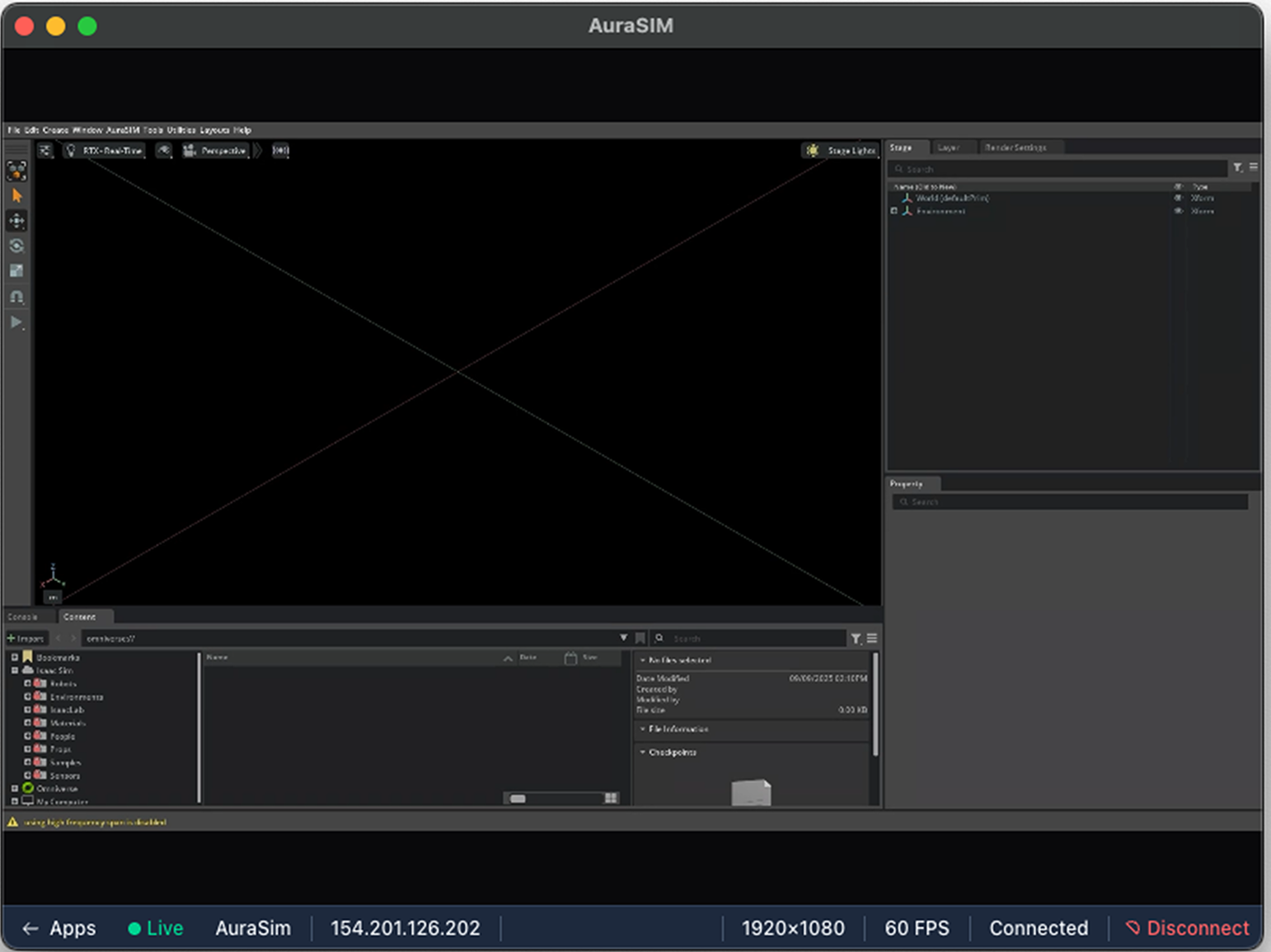
Task: Click the viewport streaming waves icon
Action: coord(281,150)
